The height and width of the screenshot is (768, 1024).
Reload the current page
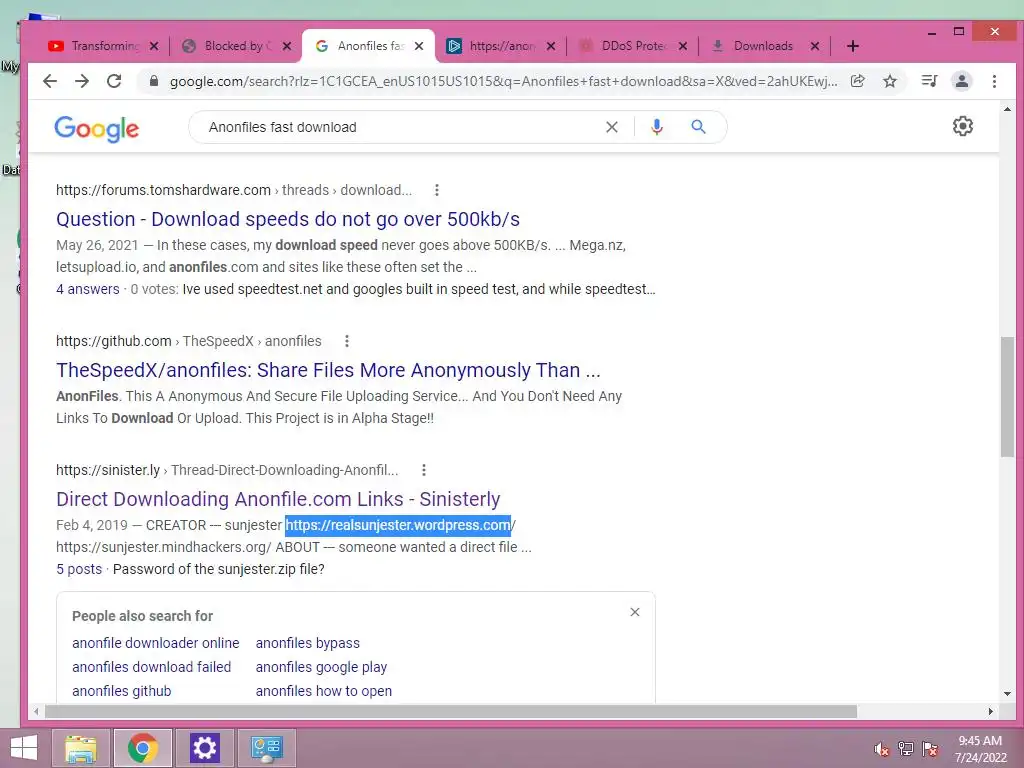[114, 81]
